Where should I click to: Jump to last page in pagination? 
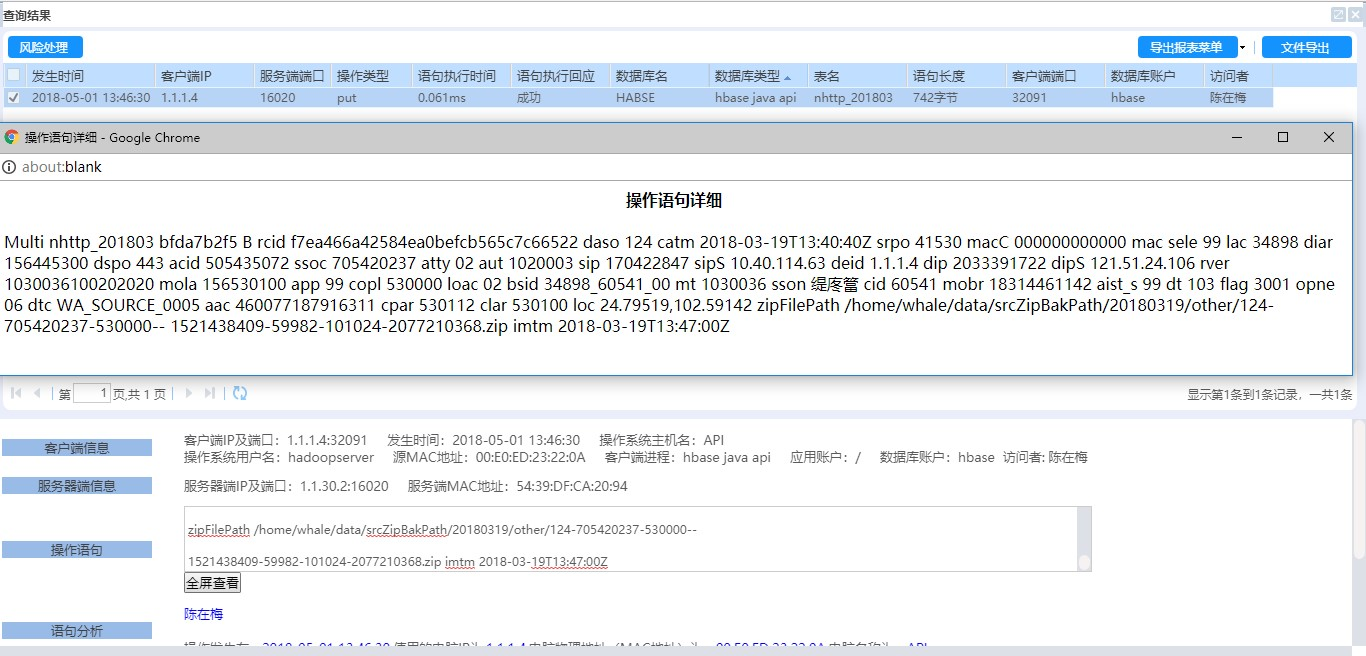click(210, 394)
